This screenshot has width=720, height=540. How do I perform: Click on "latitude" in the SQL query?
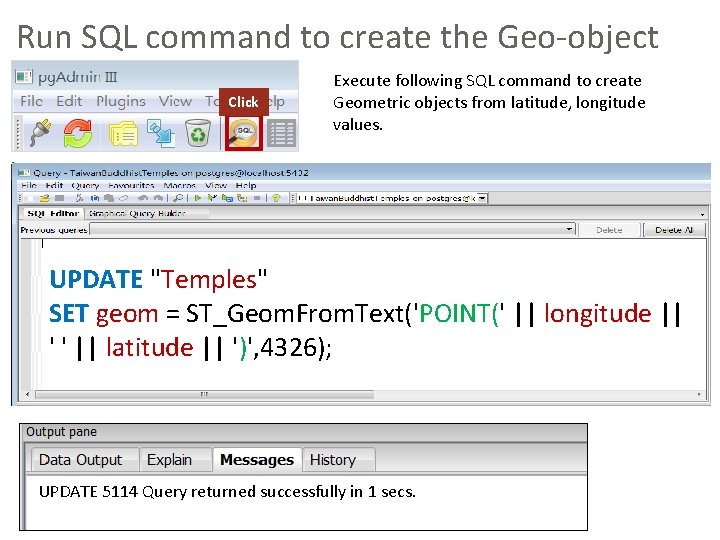(150, 347)
